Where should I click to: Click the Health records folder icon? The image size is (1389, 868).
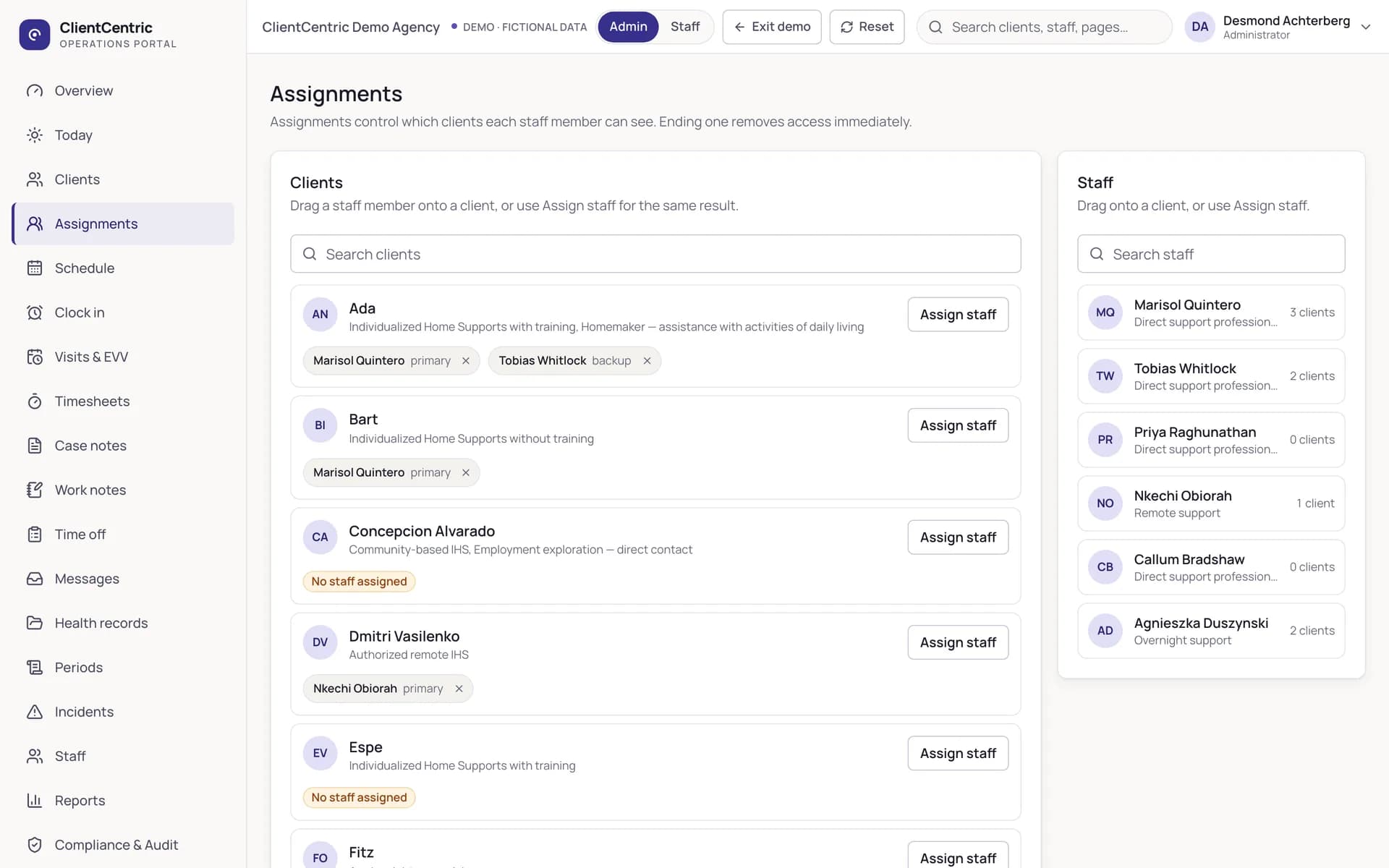[35, 623]
